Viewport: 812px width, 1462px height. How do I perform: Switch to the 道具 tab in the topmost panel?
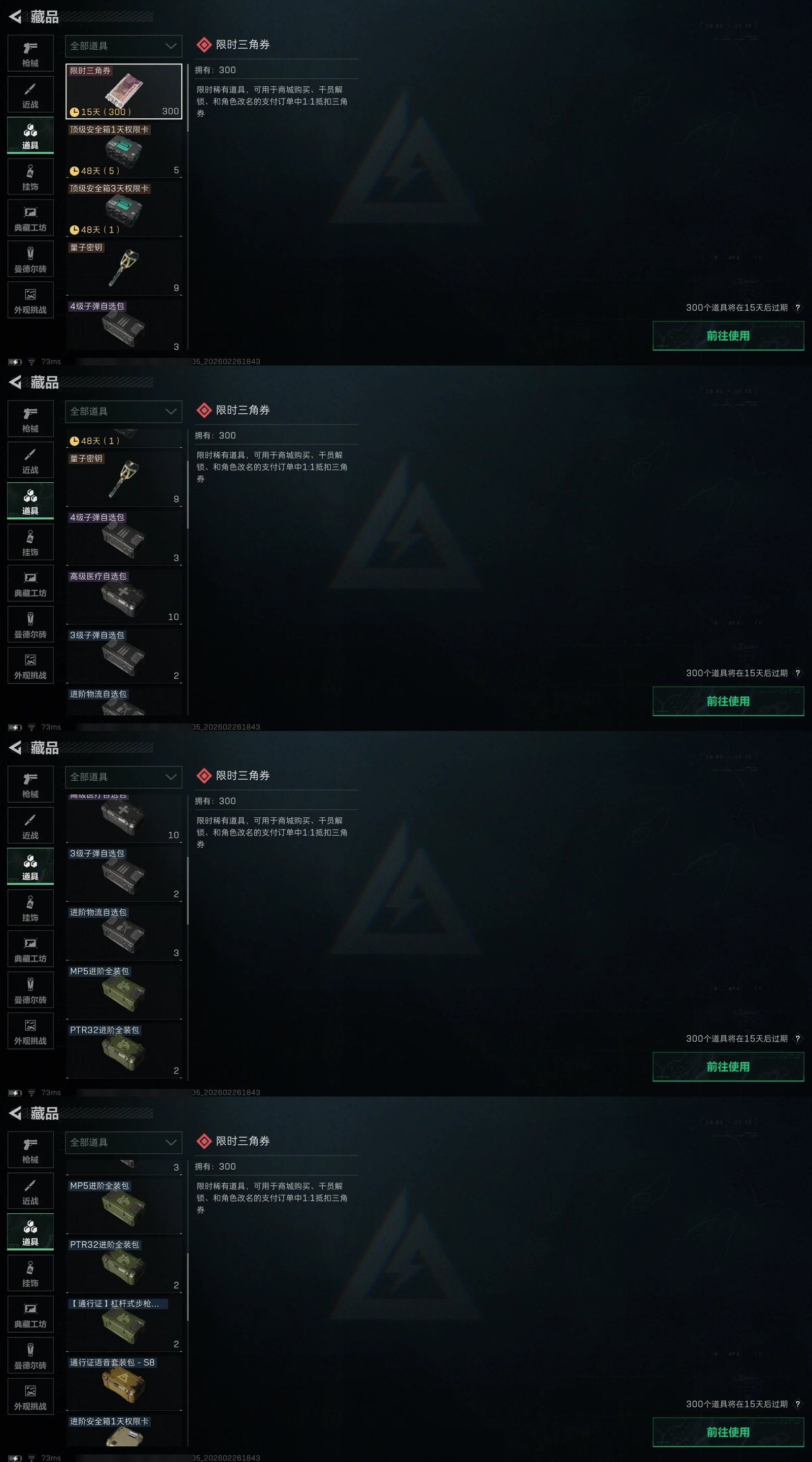coord(30,136)
